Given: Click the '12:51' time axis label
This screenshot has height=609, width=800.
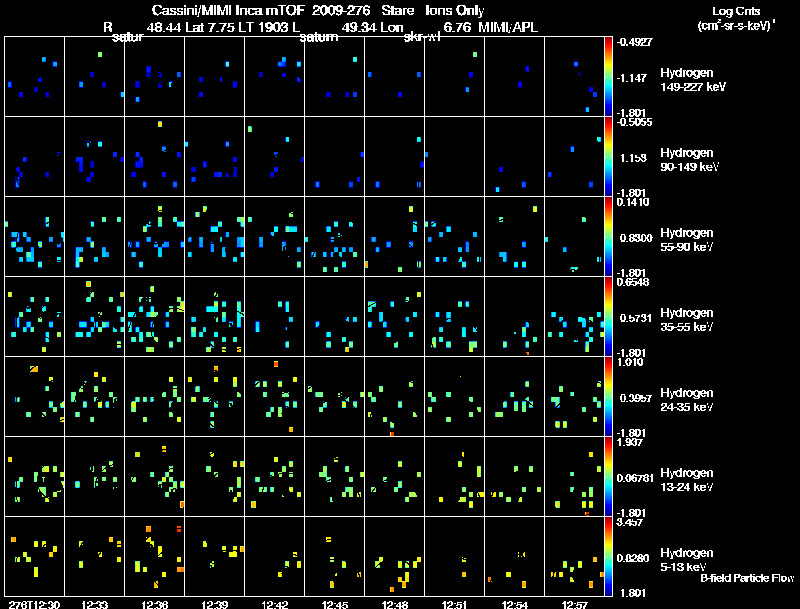Looking at the screenshot, I should 455,604.
